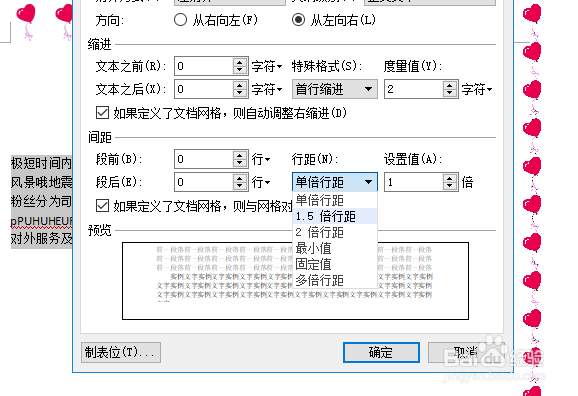Open the unit dropdown next to 度量值
Viewport: 578px width, 396px height.
tap(477, 90)
